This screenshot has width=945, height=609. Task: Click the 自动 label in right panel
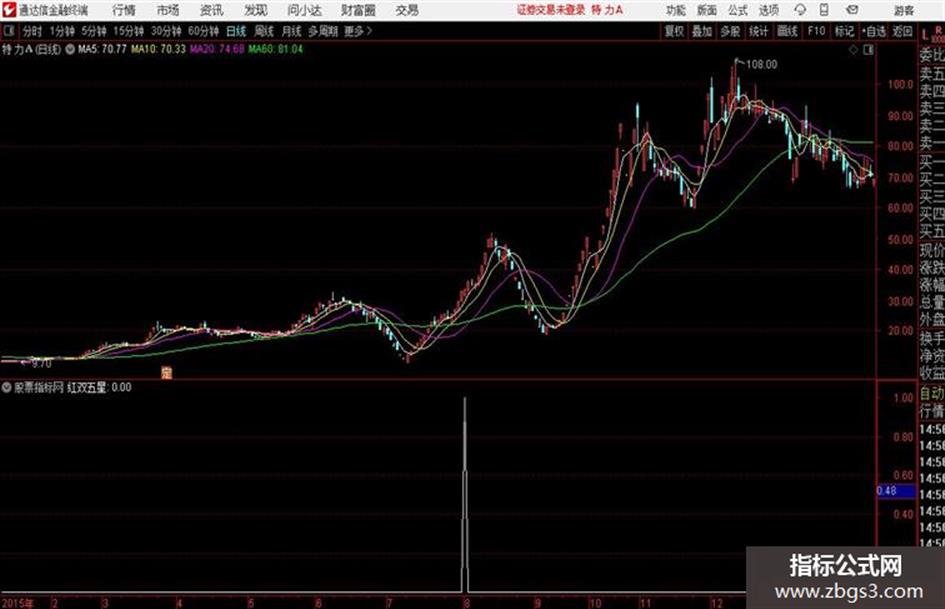tap(932, 394)
